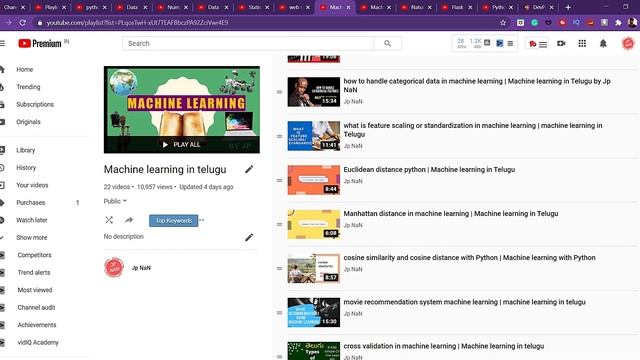Open the 'Euclidean distance python' video title
Screen dimensions: 640x360
429,169
